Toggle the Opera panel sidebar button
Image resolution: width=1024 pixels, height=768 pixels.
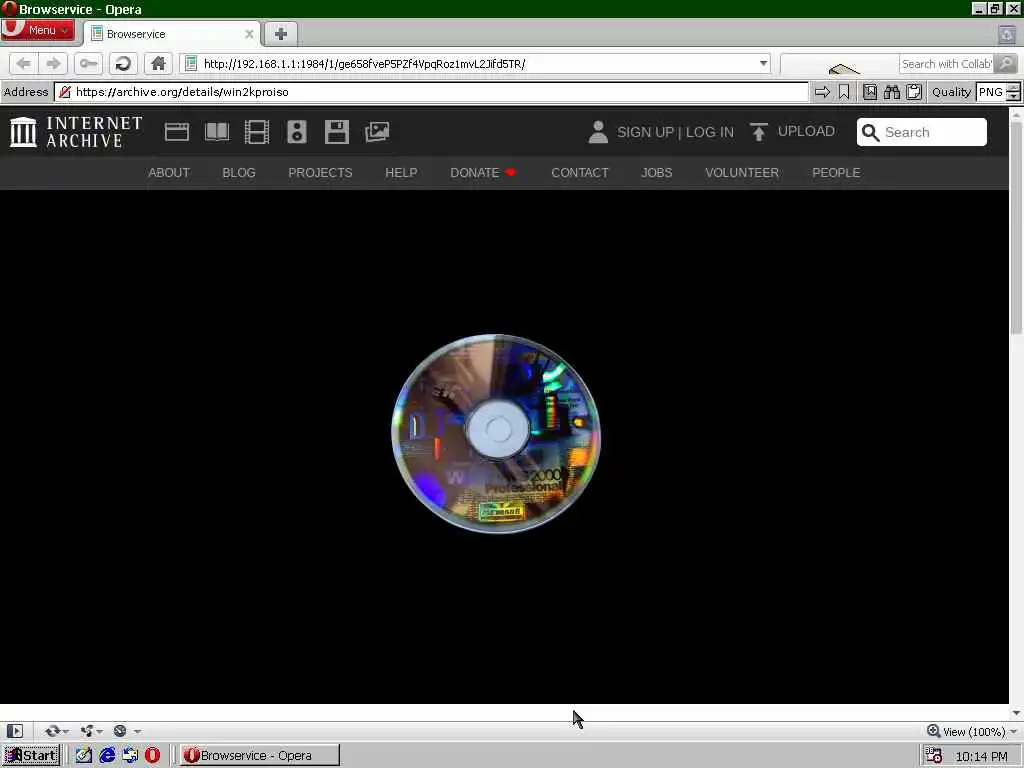14,731
